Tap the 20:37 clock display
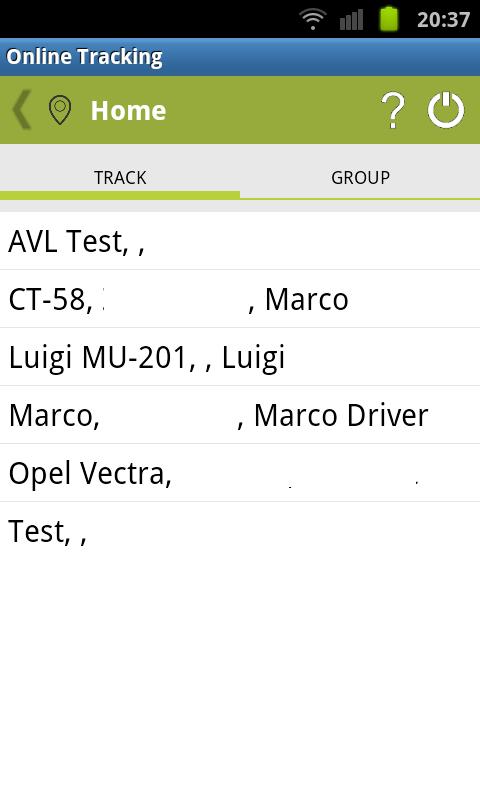This screenshot has height=800, width=480. click(443, 20)
